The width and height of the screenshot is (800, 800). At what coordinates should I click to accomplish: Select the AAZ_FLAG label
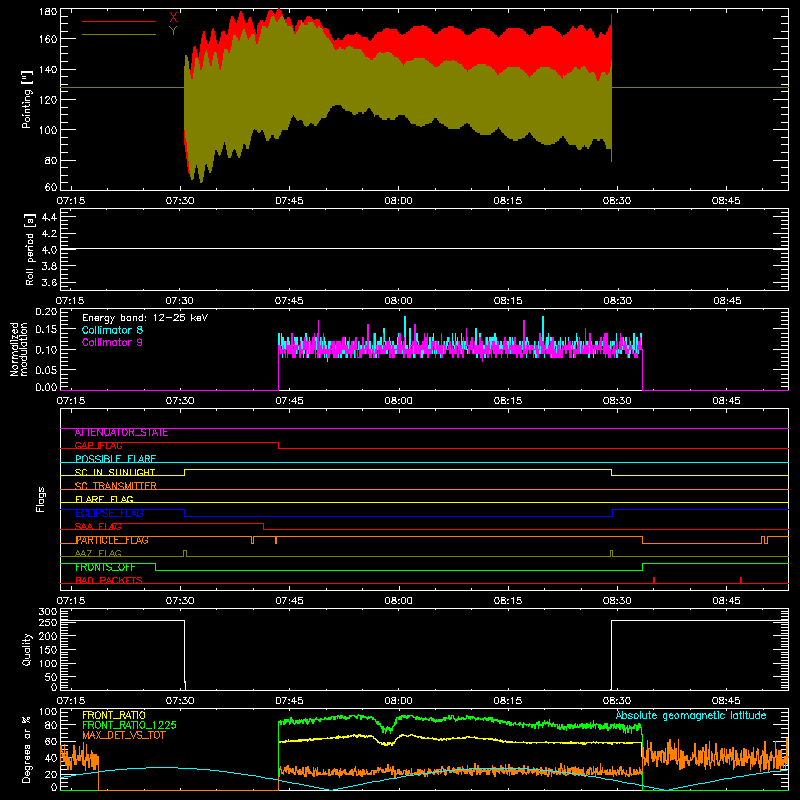[x=98, y=554]
